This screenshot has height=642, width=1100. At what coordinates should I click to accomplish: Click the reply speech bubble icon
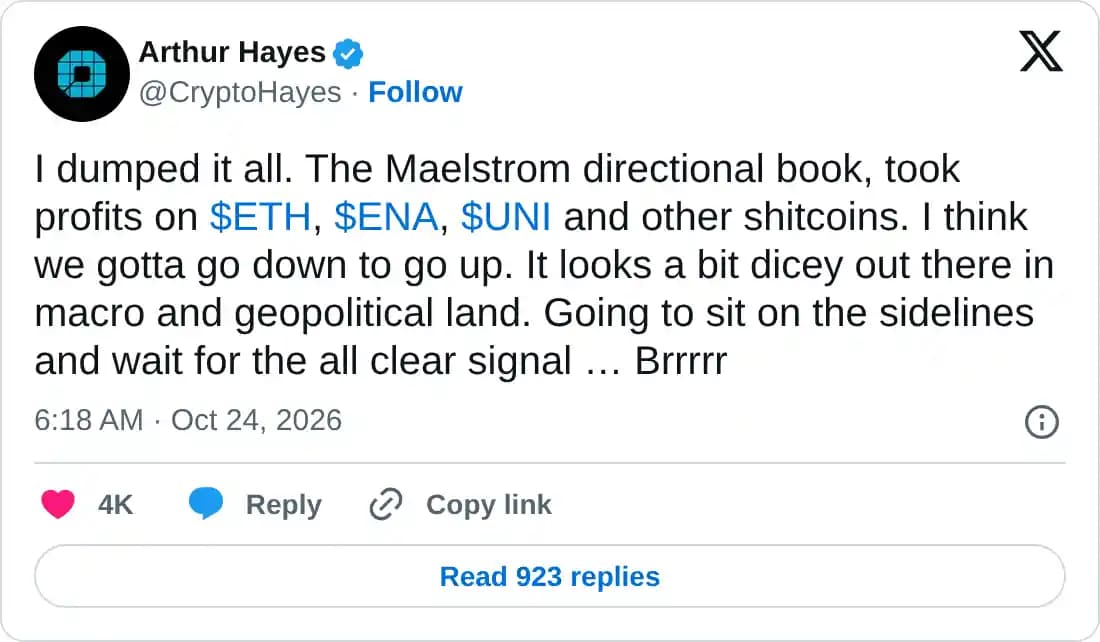coord(206,504)
